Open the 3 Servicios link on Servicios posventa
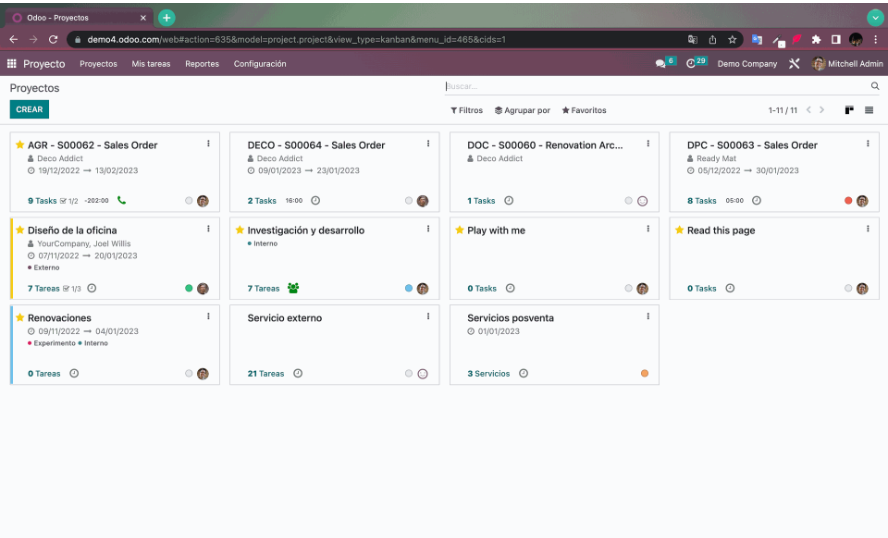The image size is (888, 538). tap(488, 374)
